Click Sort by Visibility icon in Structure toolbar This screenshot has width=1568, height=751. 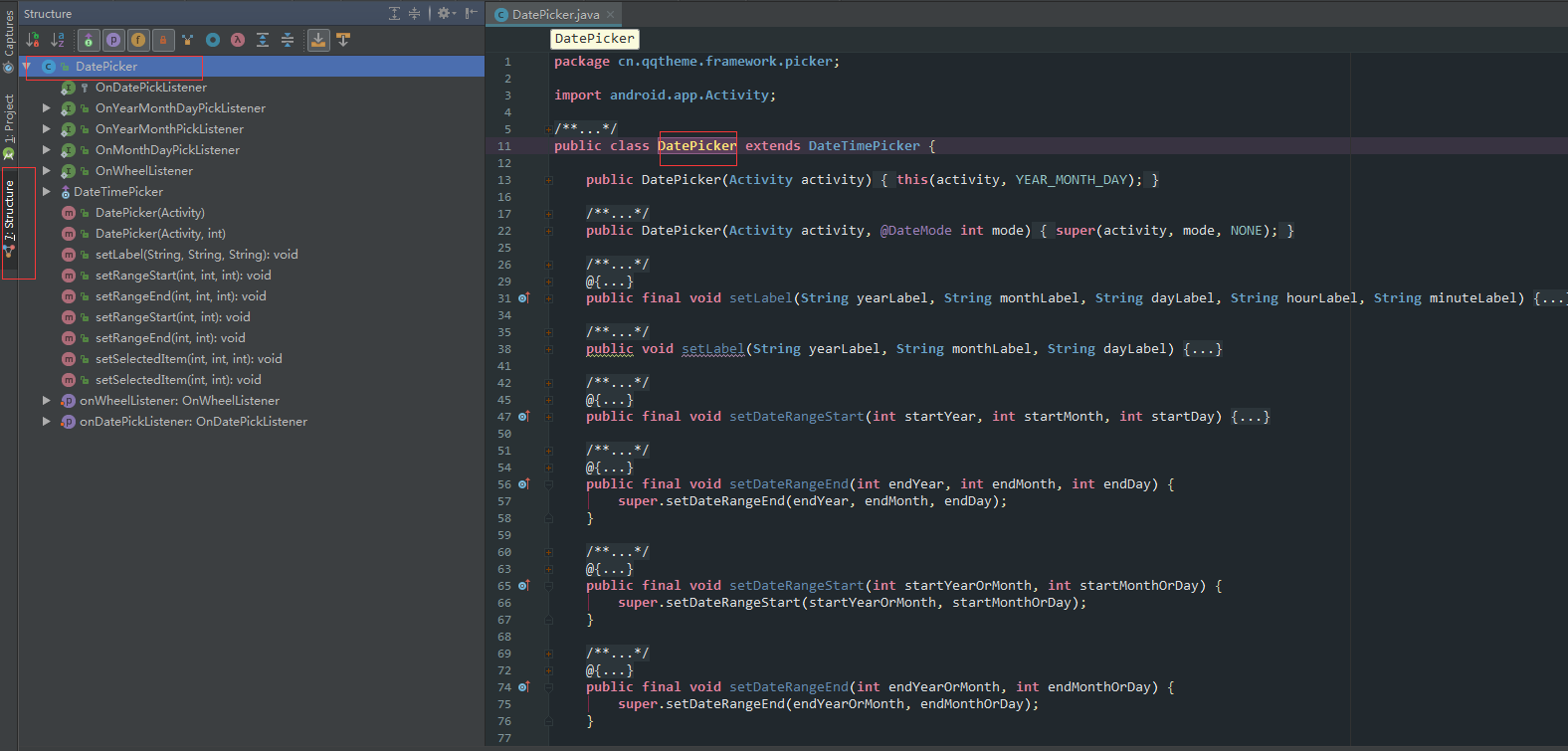[x=33, y=40]
